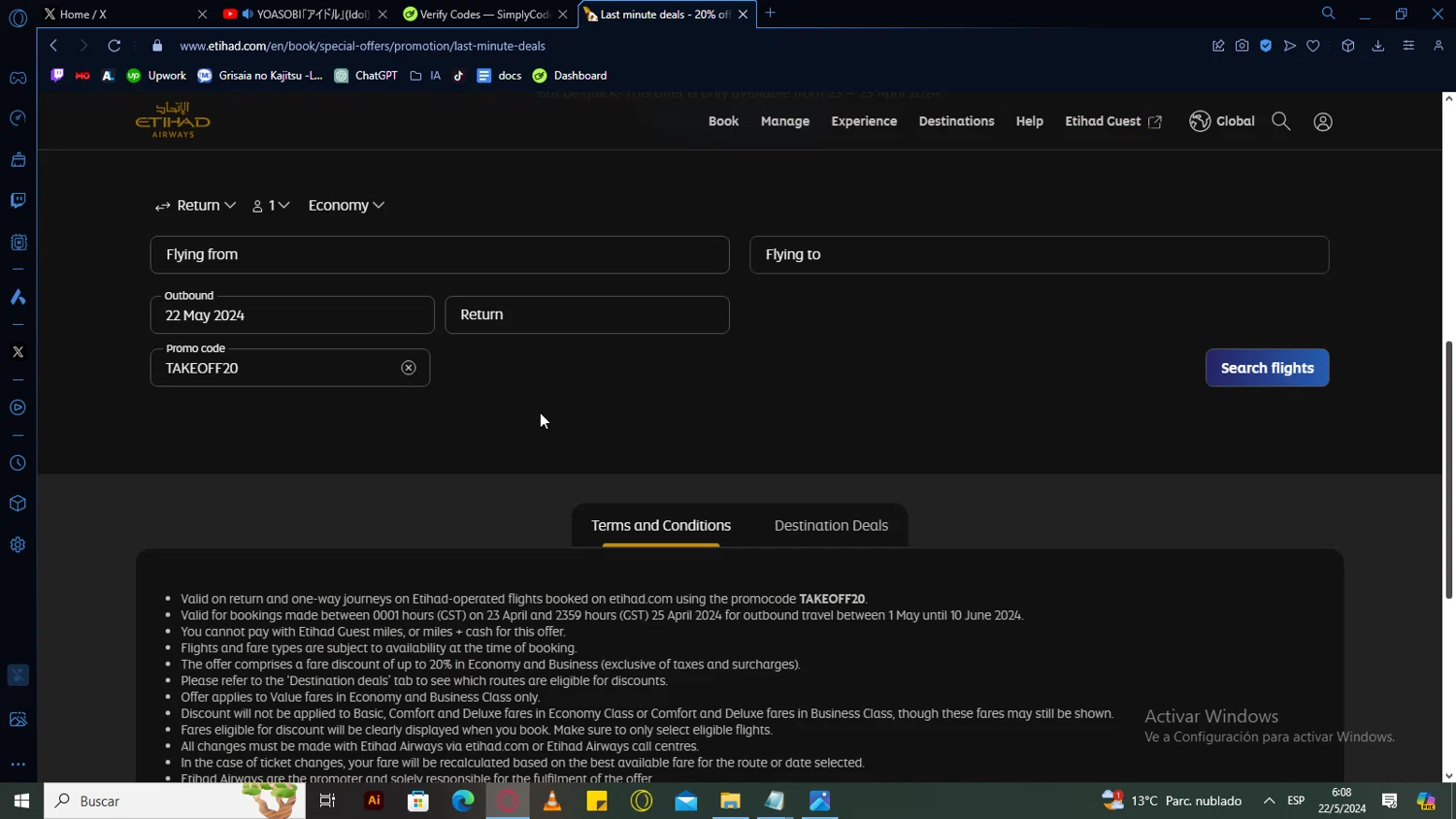Close the YOASOBI YouTube tab

[x=382, y=15]
